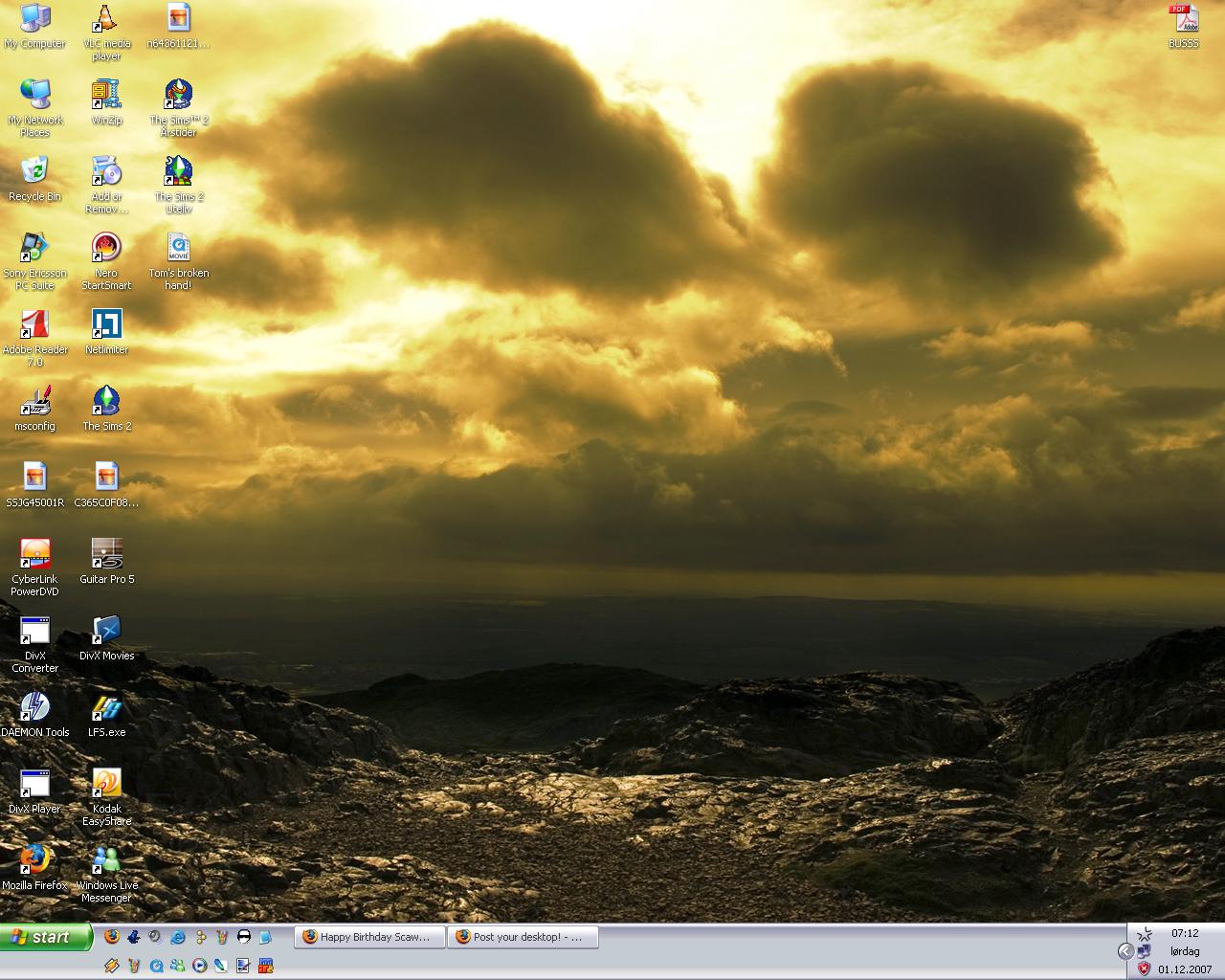Select The Sims 2 Årstider shortcut
Screen dimensions: 1225x980
tap(178, 108)
